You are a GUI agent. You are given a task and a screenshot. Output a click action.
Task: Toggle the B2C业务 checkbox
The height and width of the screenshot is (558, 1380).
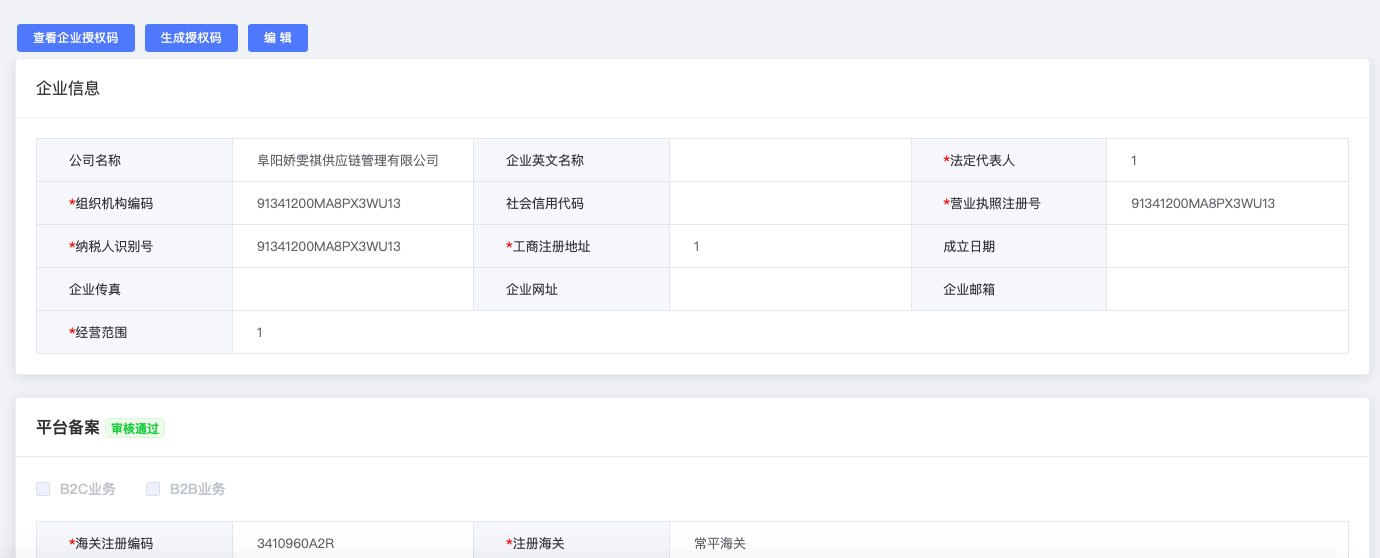coord(43,489)
